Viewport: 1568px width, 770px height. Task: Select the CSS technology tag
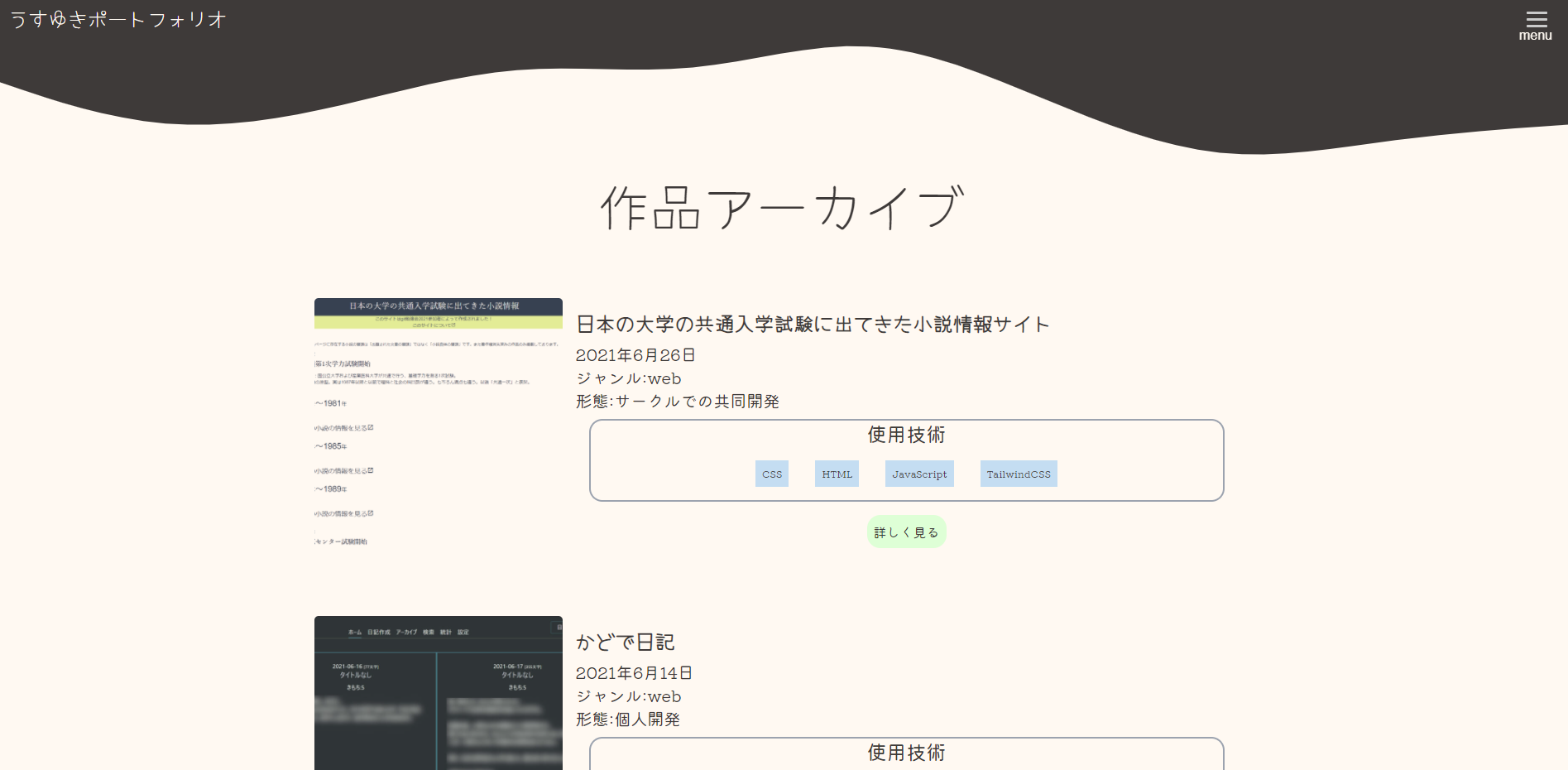(x=772, y=474)
